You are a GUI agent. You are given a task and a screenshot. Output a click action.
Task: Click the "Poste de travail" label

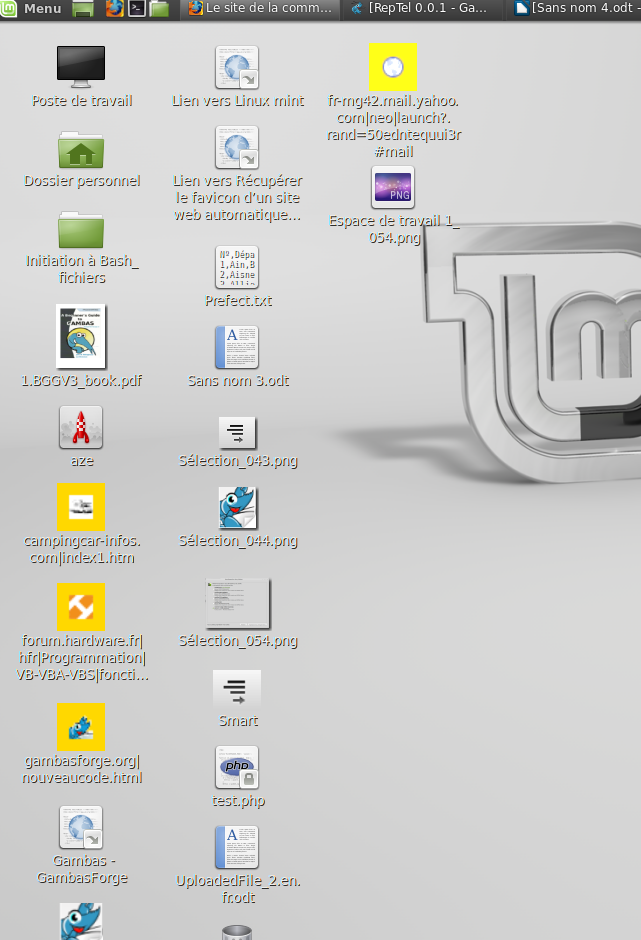tap(82, 101)
